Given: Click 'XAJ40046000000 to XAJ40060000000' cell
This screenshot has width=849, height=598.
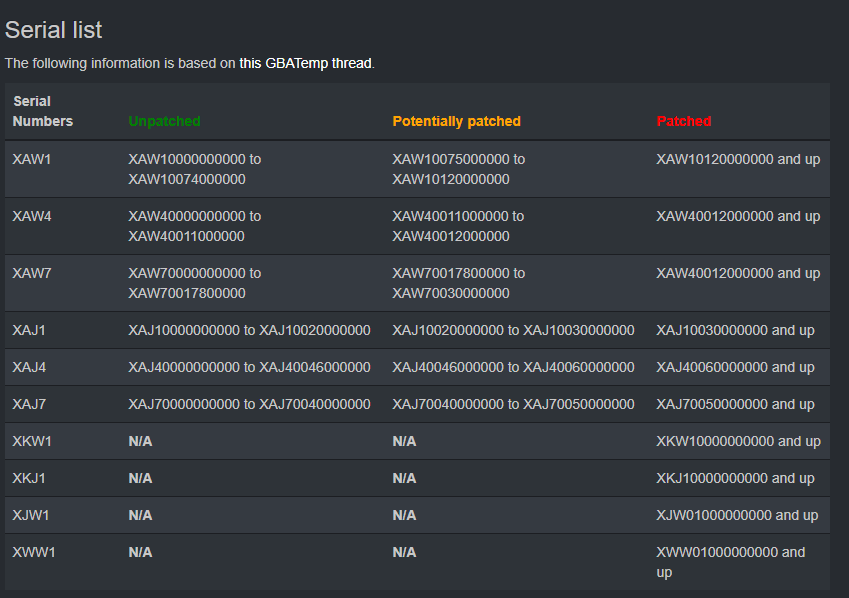Looking at the screenshot, I should tap(513, 367).
